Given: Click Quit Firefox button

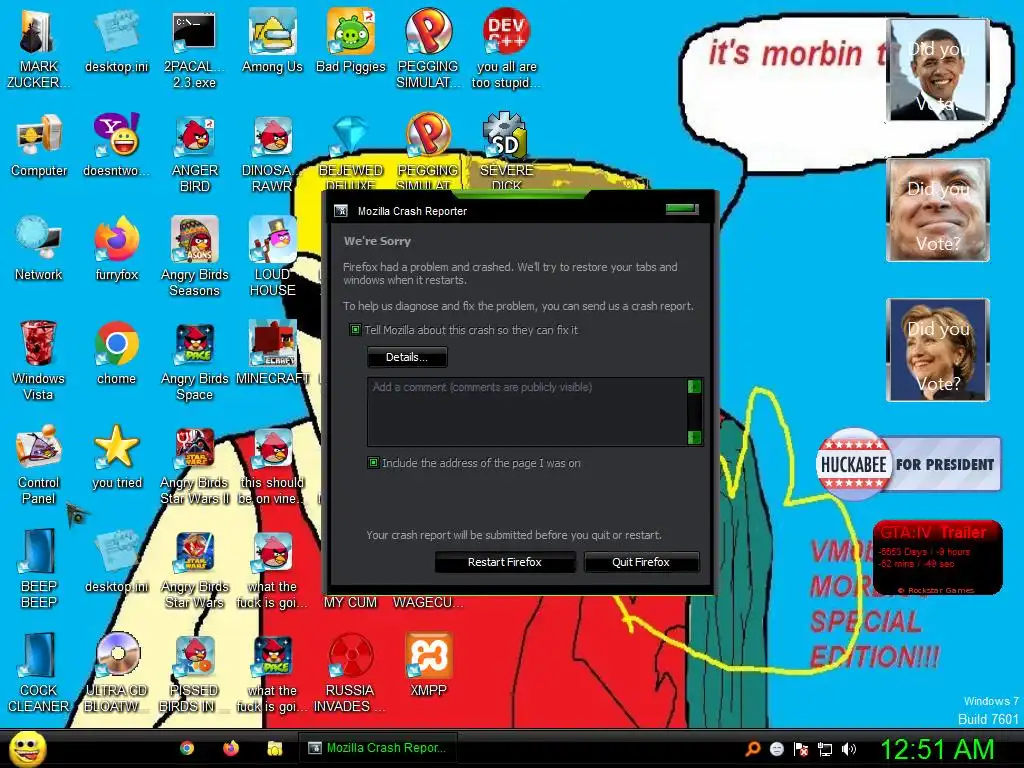Looking at the screenshot, I should coord(641,562).
